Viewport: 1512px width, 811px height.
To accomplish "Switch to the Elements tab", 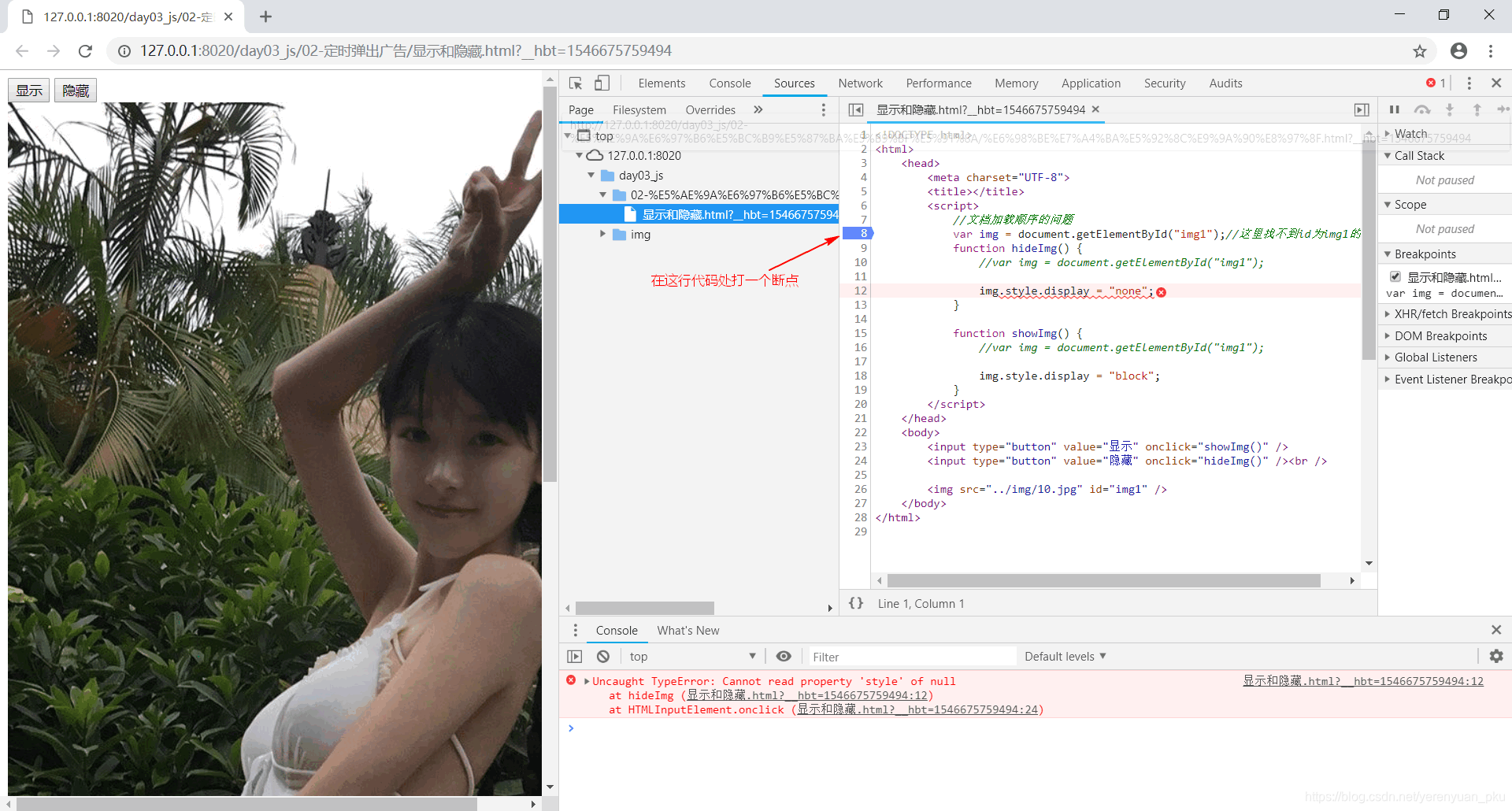I will coord(661,83).
